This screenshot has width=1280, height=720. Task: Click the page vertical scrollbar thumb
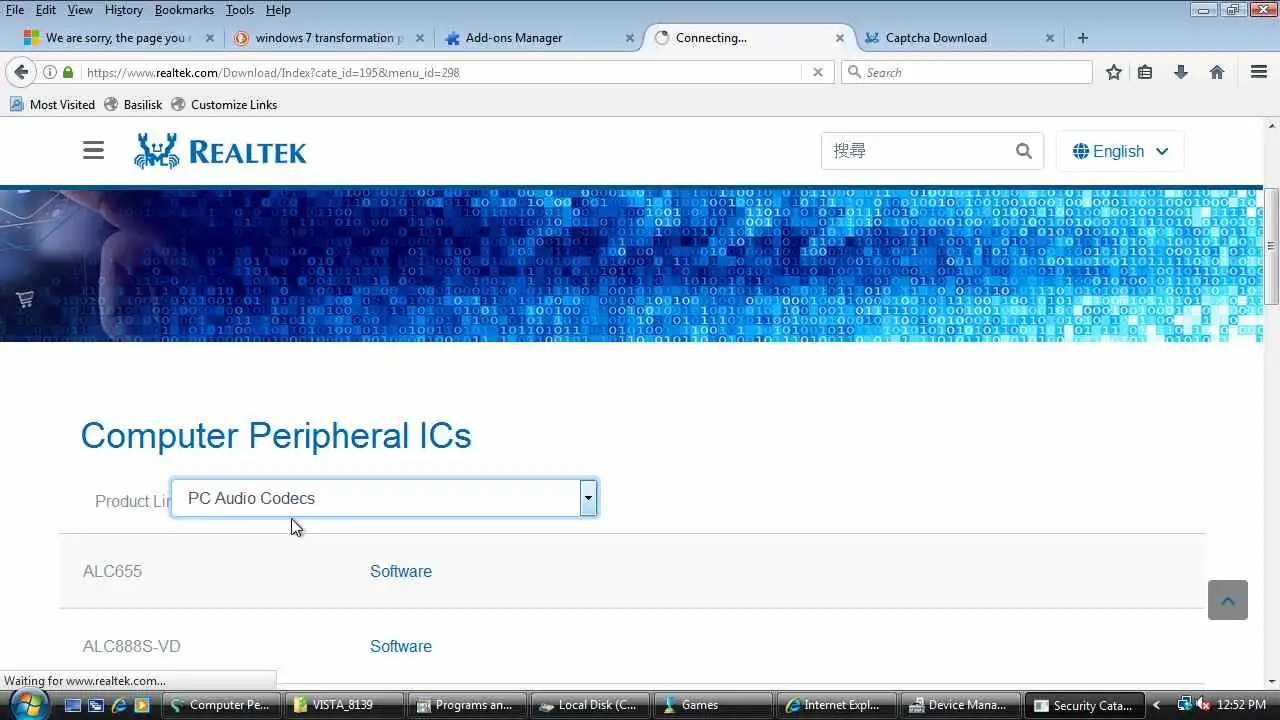pos(1272,245)
